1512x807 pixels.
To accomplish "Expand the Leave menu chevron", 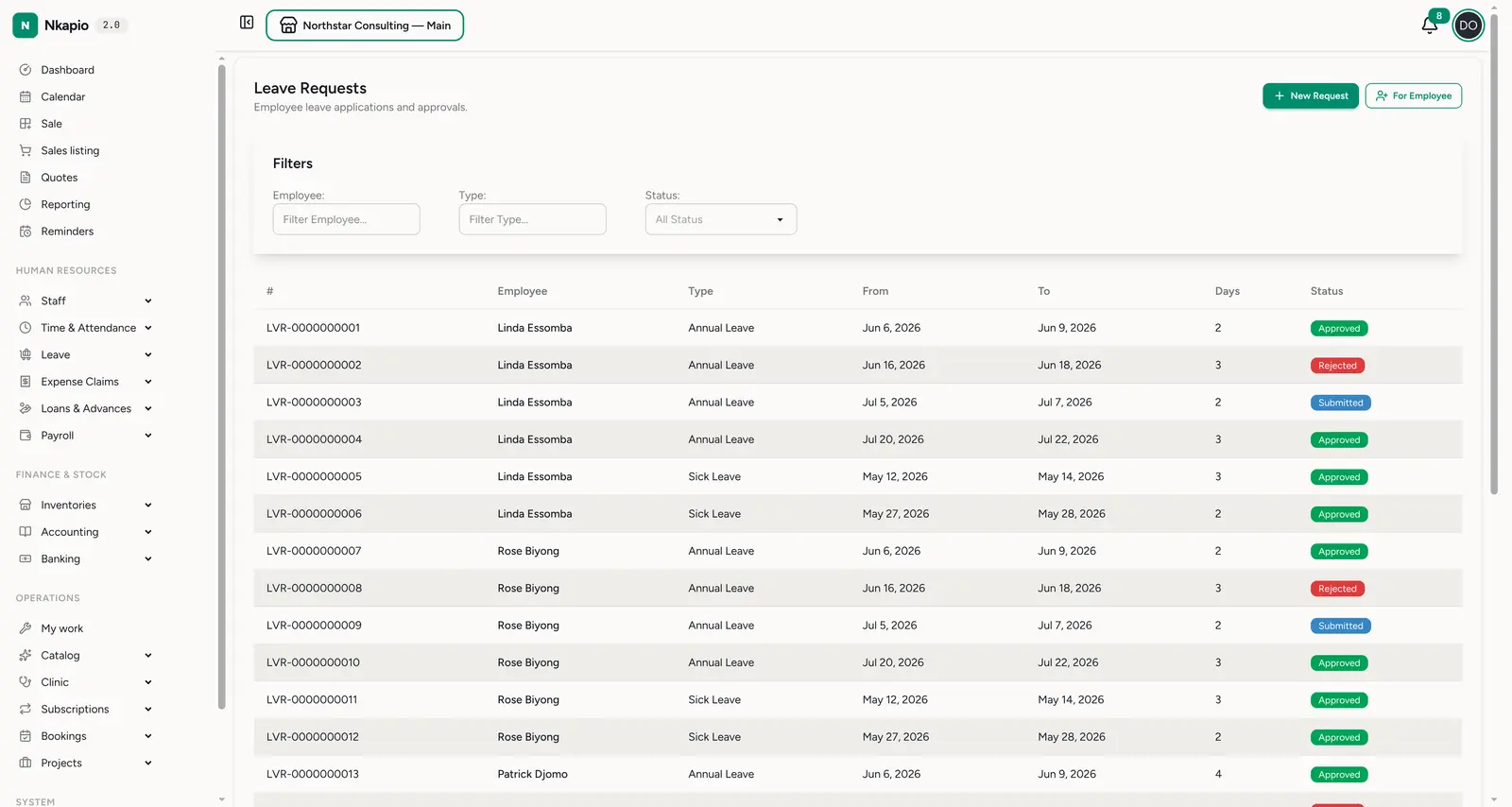I will 148,354.
